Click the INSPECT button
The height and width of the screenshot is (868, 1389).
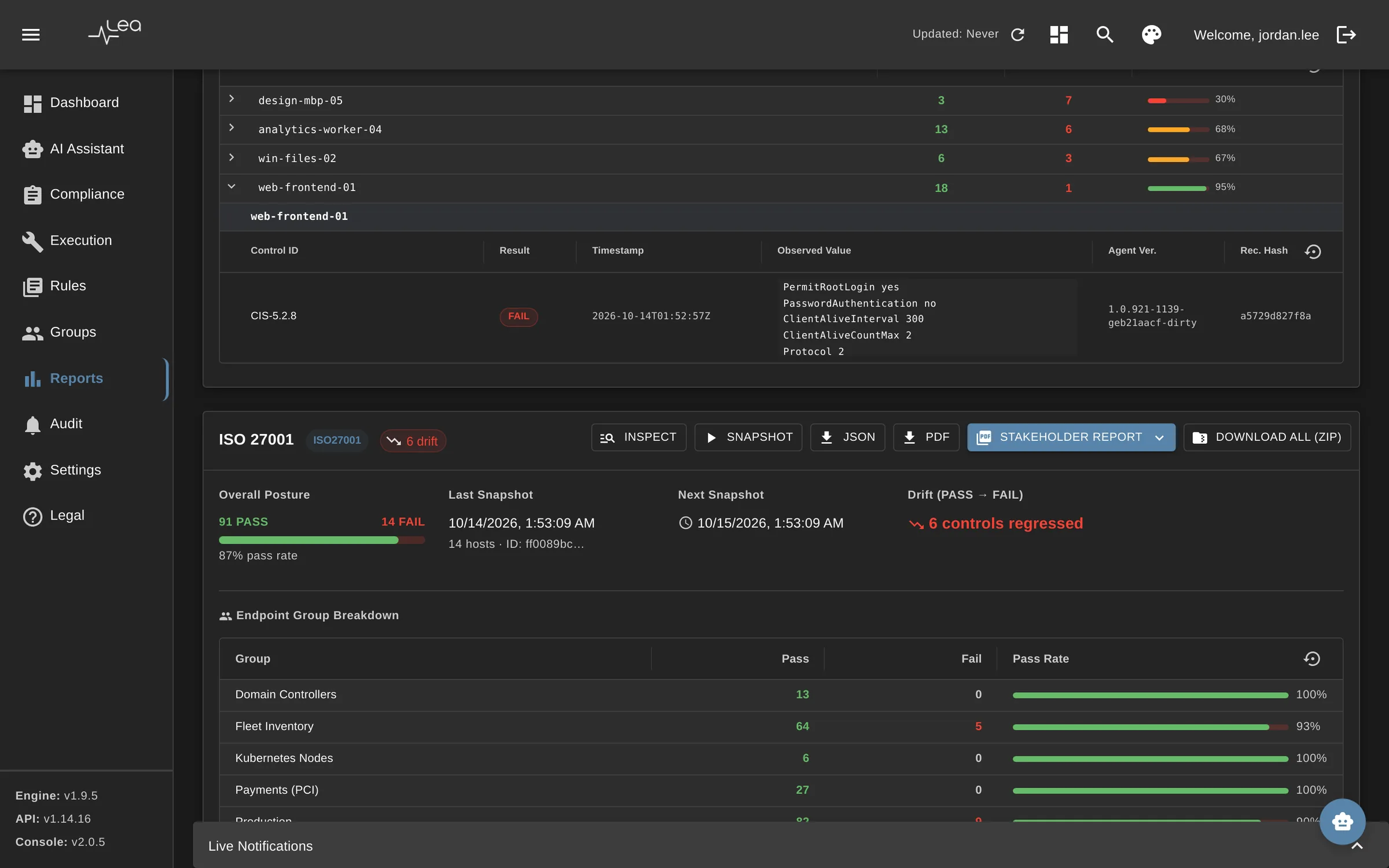(x=638, y=437)
